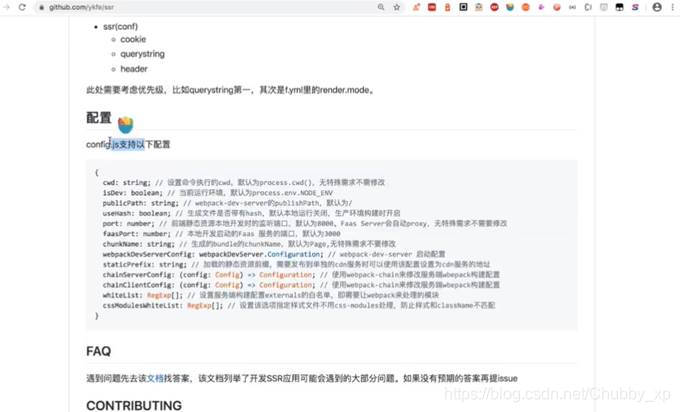The width and height of the screenshot is (680, 412).
Task: Select the staticPrefix: string code line
Action: pyautogui.click(x=297, y=265)
